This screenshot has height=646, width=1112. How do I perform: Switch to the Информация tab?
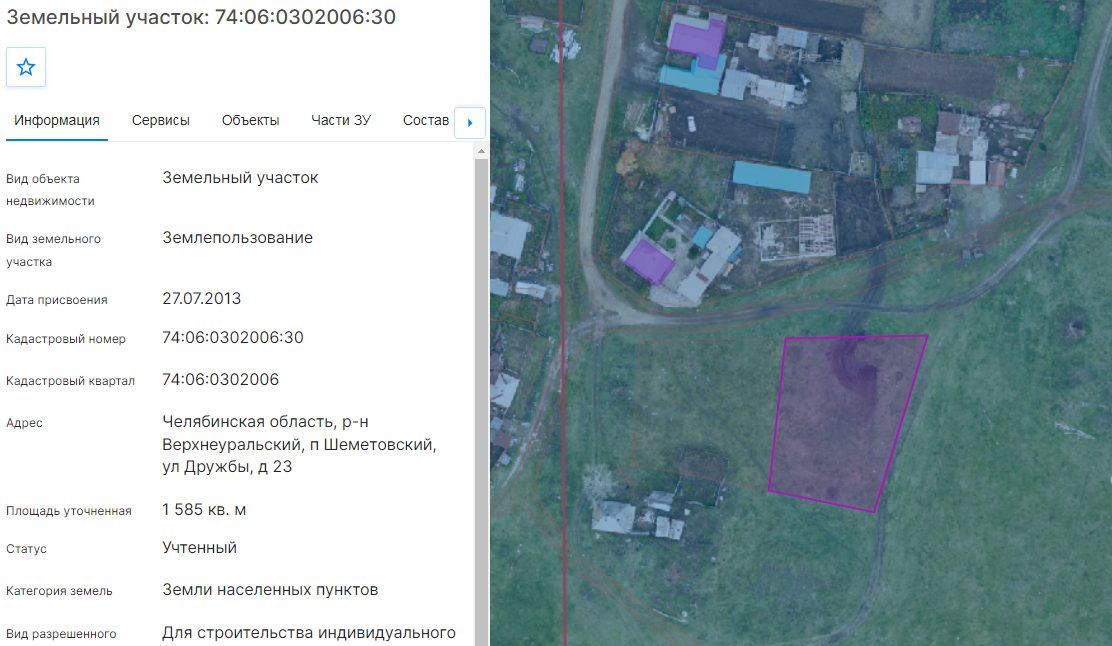(57, 121)
